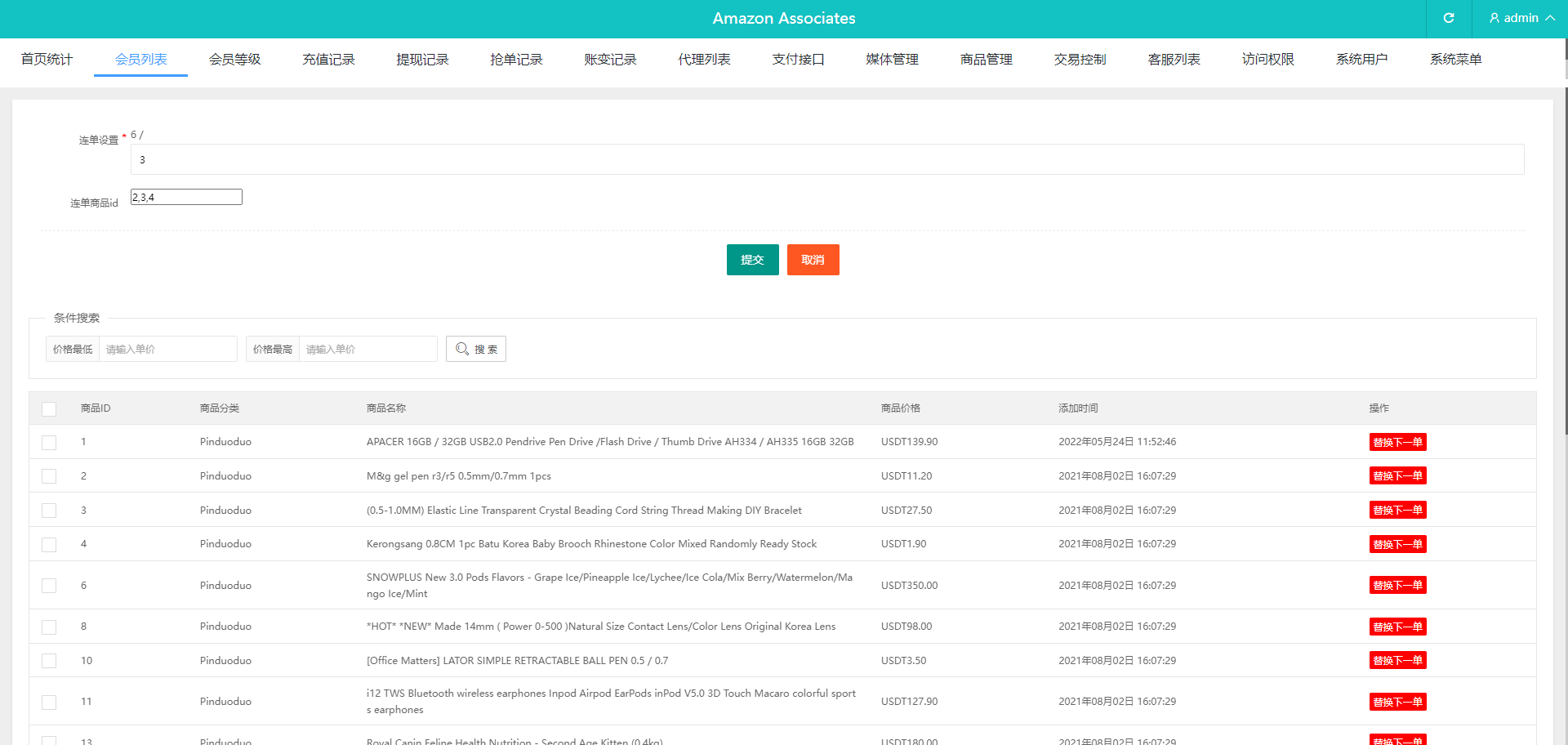
Task: Tick the checkbox for product ID 10
Action: [x=49, y=661]
